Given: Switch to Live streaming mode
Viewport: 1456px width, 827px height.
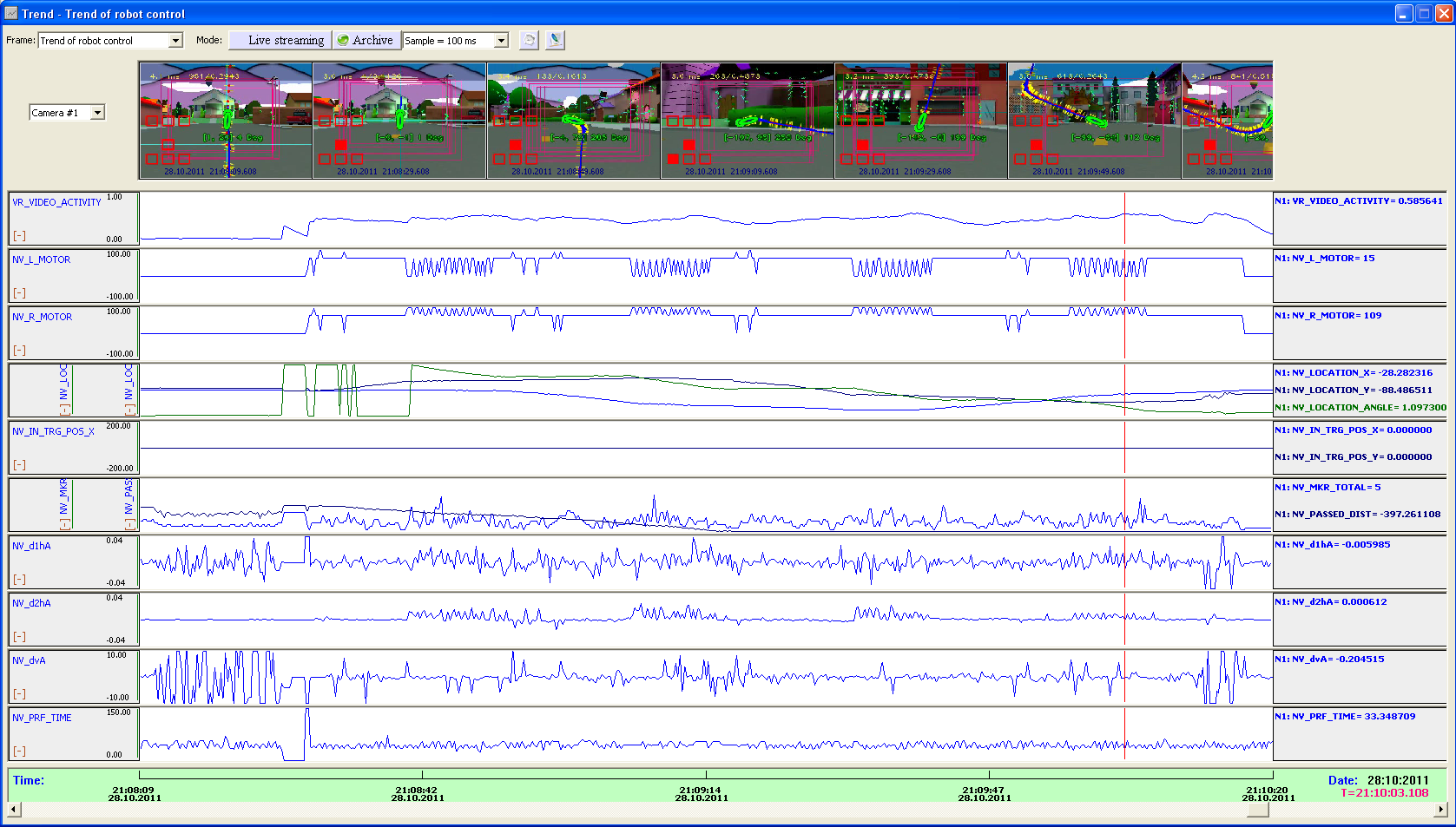Looking at the screenshot, I should coord(280,40).
